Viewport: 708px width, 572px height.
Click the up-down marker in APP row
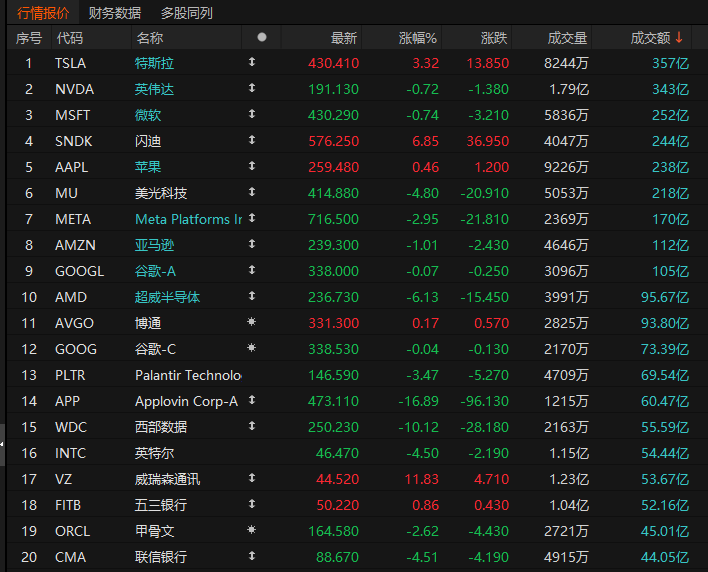click(x=252, y=400)
